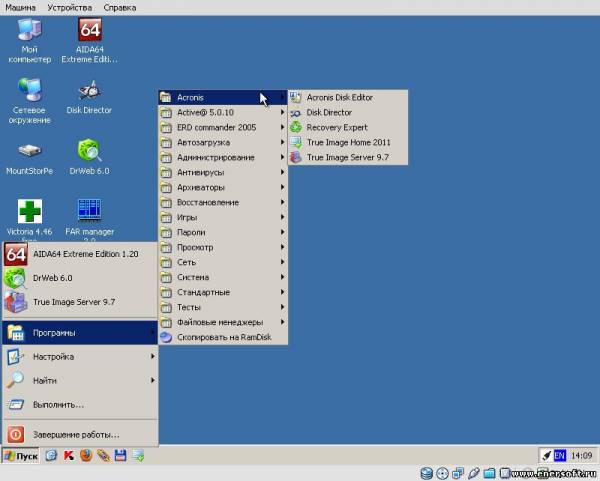Expand Архиваторы folder
Image resolution: width=600 pixels, height=481 pixels.
click(223, 188)
